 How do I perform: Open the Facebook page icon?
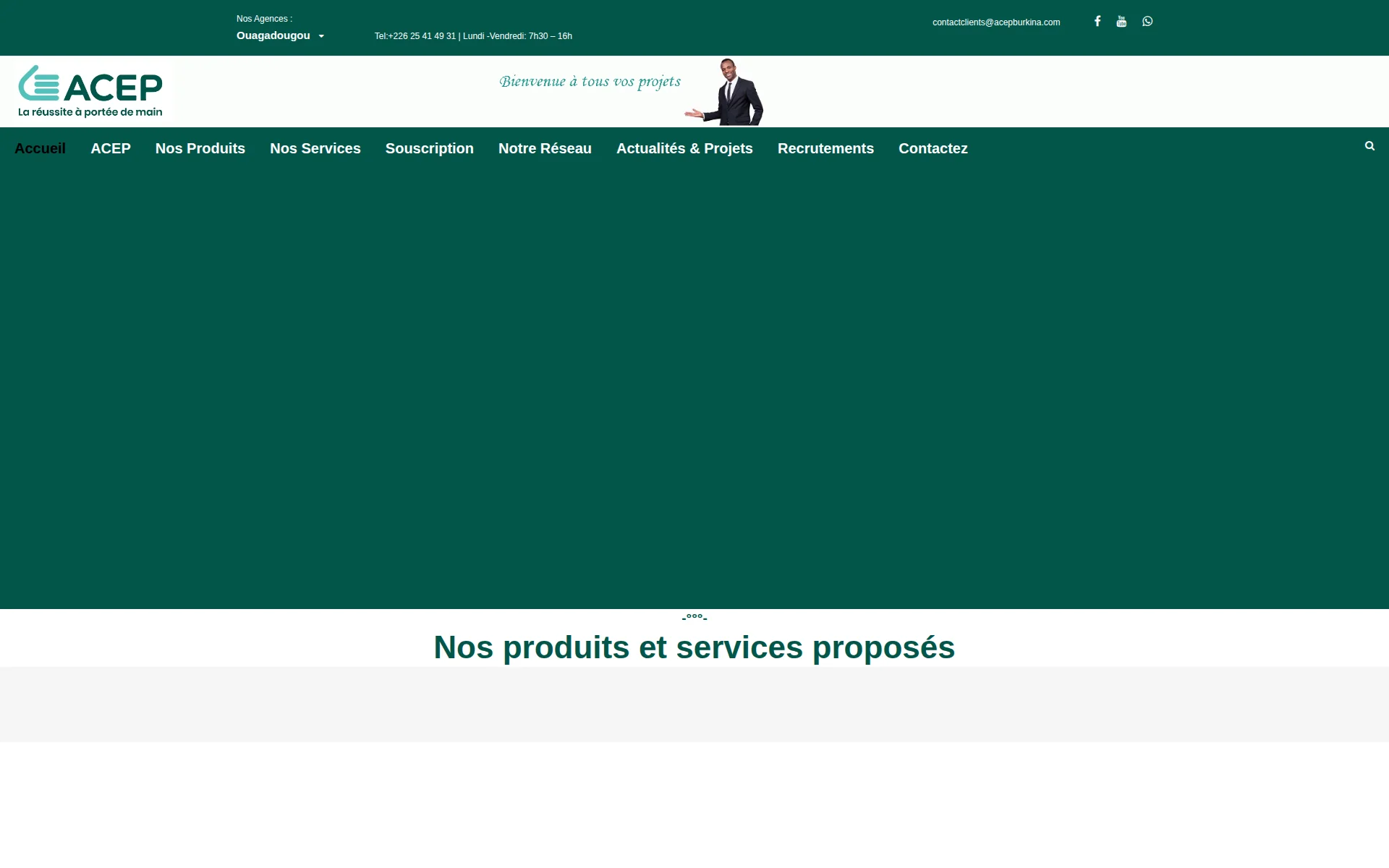tap(1097, 21)
